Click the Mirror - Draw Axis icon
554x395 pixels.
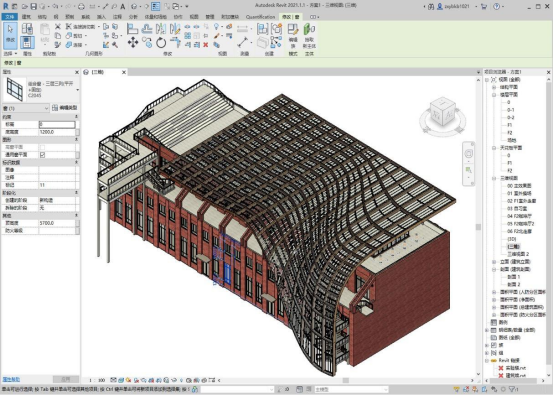[175, 29]
